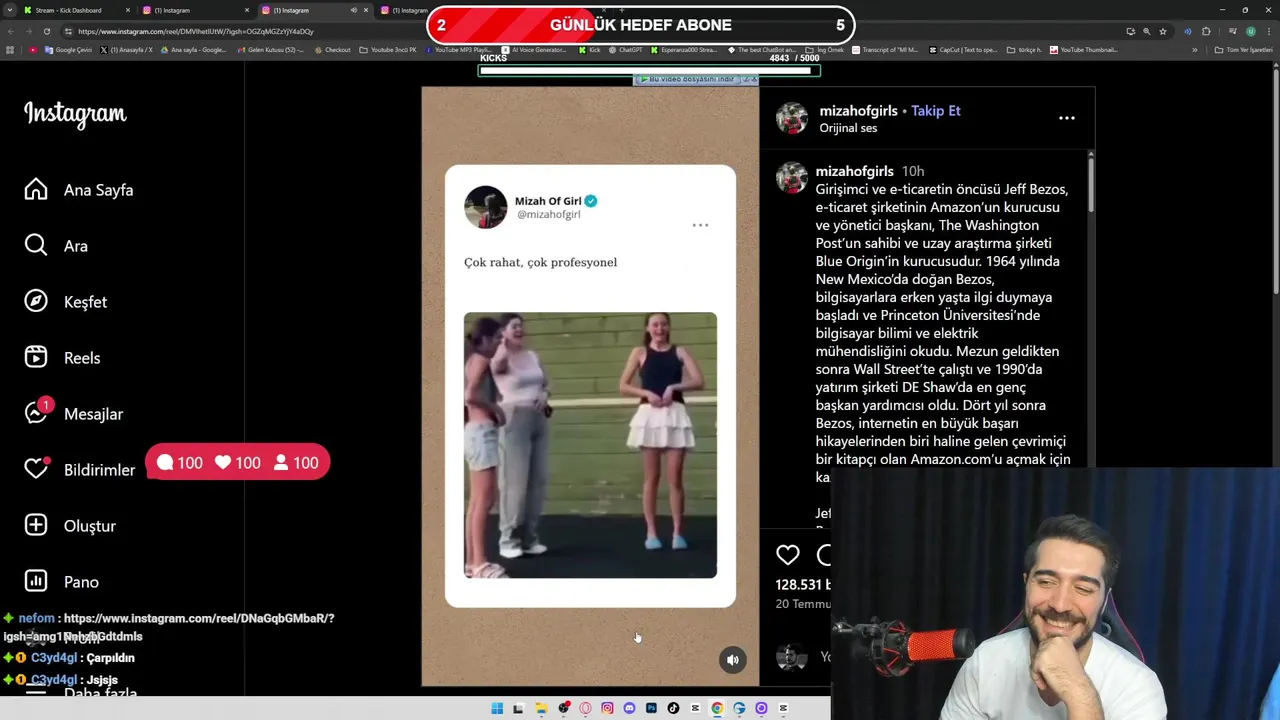Click the browser back arrow
The width and height of the screenshot is (1280, 720).
tap(12, 31)
